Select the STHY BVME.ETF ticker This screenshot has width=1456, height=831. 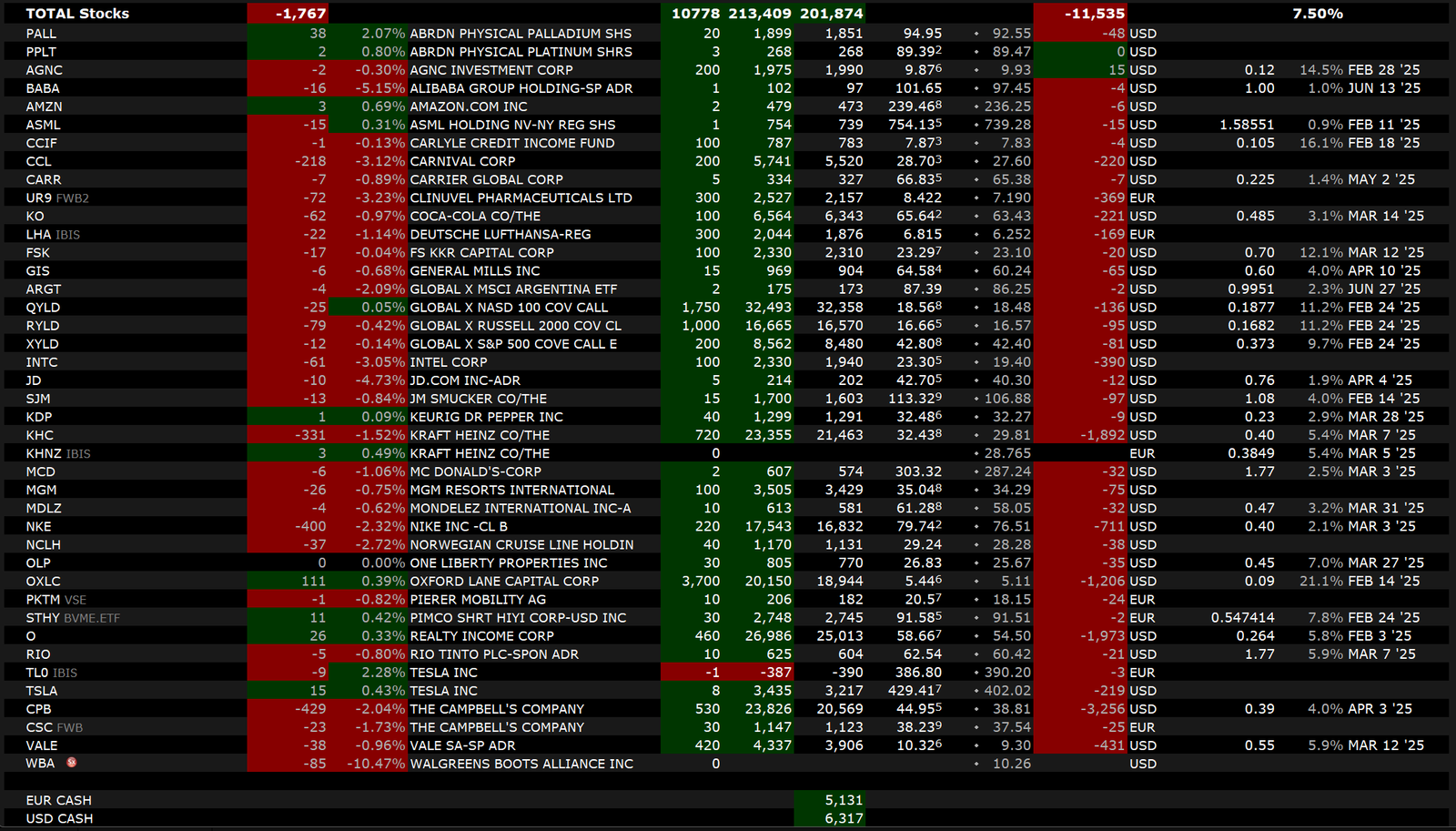(73, 618)
